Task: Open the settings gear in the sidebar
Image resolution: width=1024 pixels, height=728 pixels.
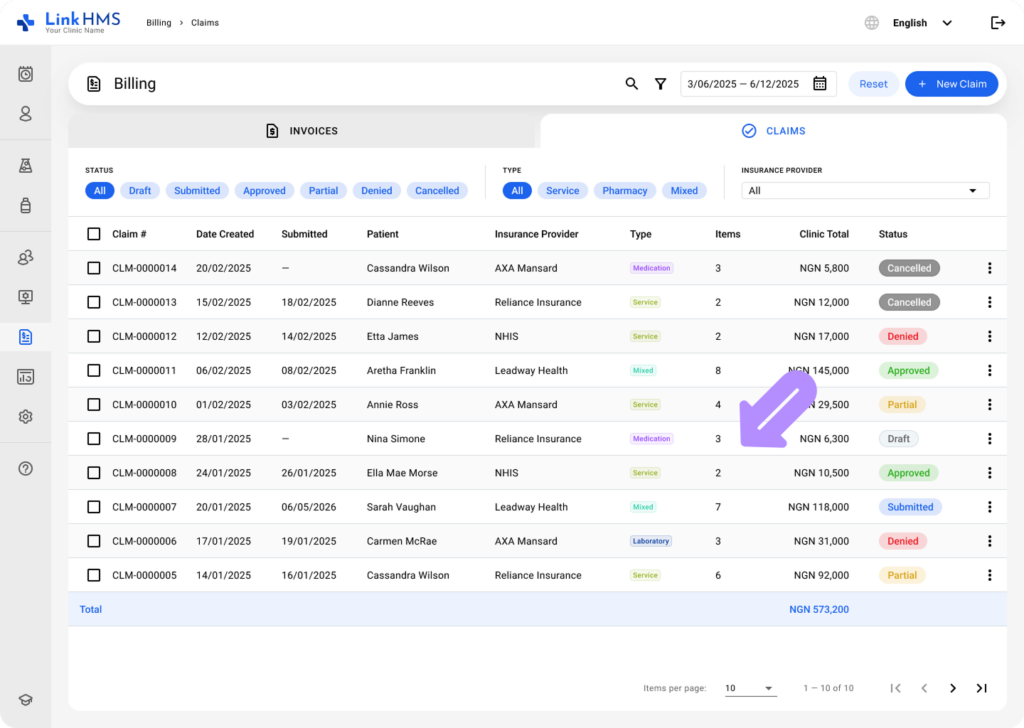Action: pyautogui.click(x=25, y=417)
